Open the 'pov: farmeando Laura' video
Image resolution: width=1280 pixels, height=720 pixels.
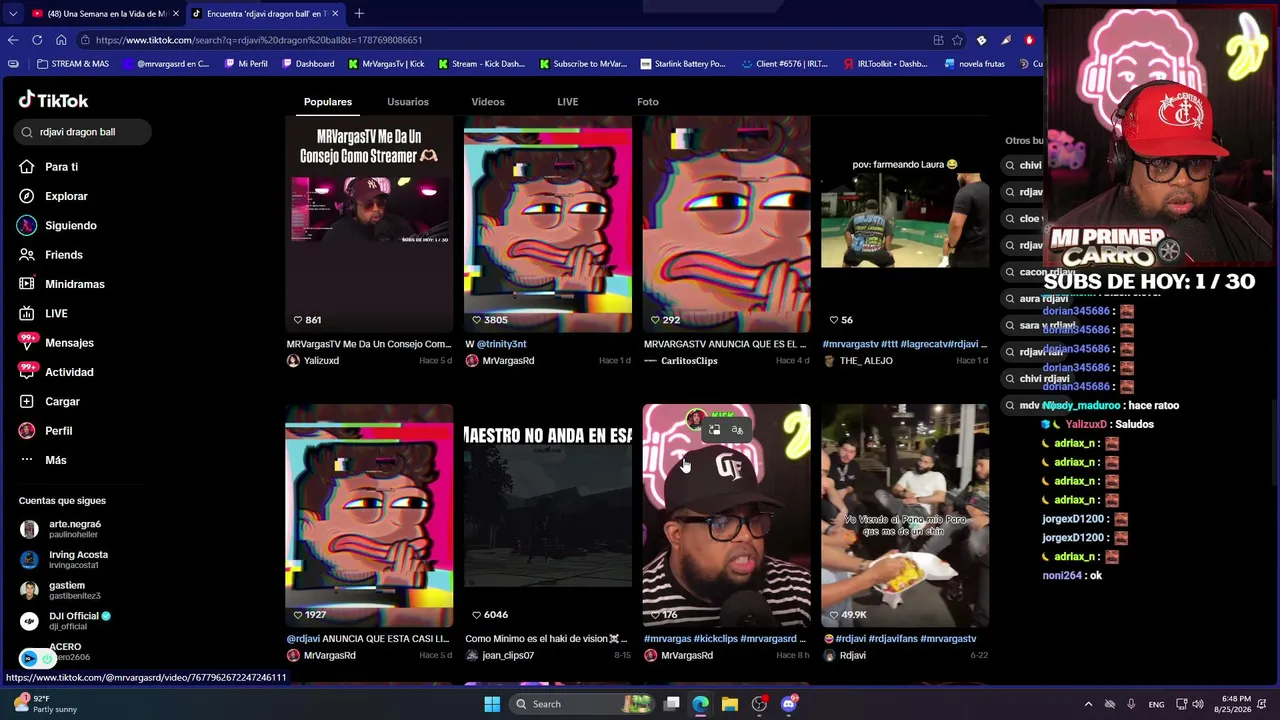[x=905, y=224]
